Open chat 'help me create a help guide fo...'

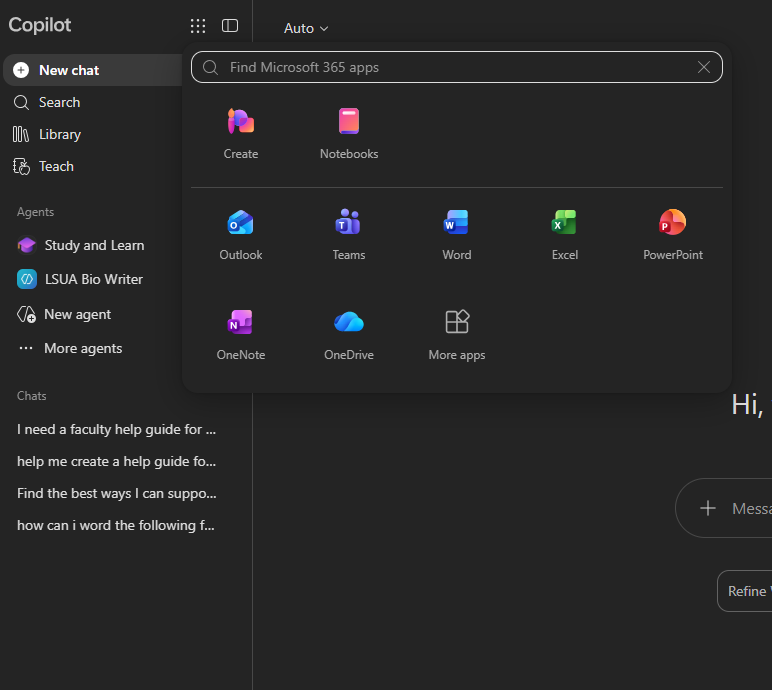tap(117, 461)
